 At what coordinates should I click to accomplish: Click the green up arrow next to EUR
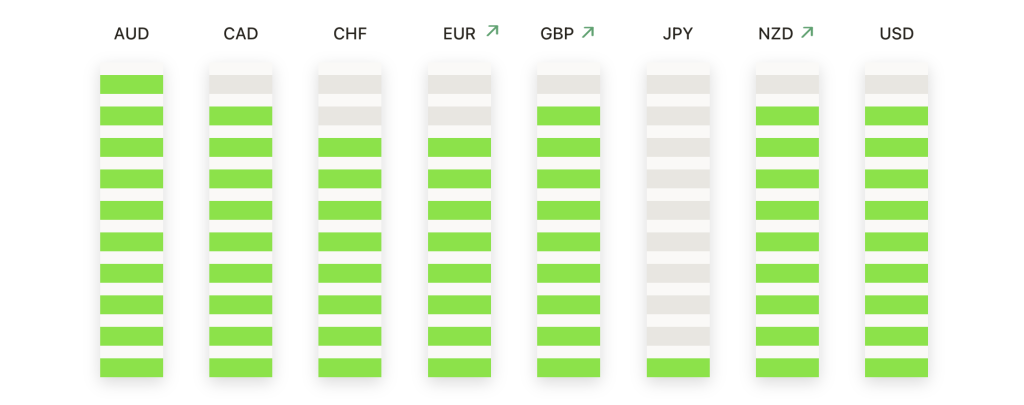492,31
